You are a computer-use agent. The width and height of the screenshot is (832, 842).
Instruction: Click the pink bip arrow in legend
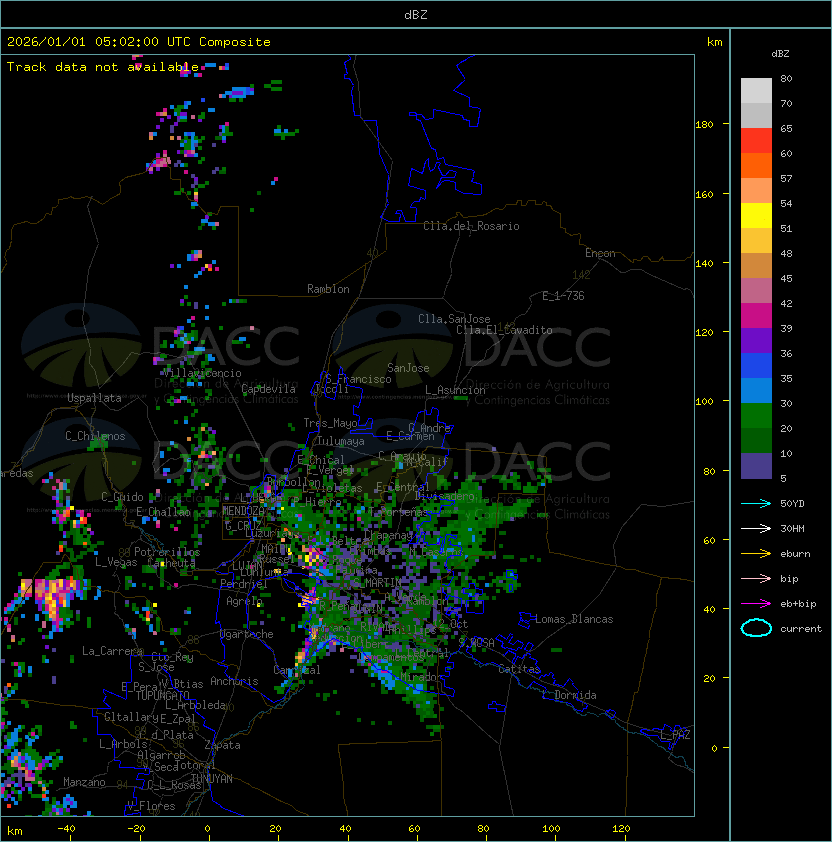click(756, 579)
